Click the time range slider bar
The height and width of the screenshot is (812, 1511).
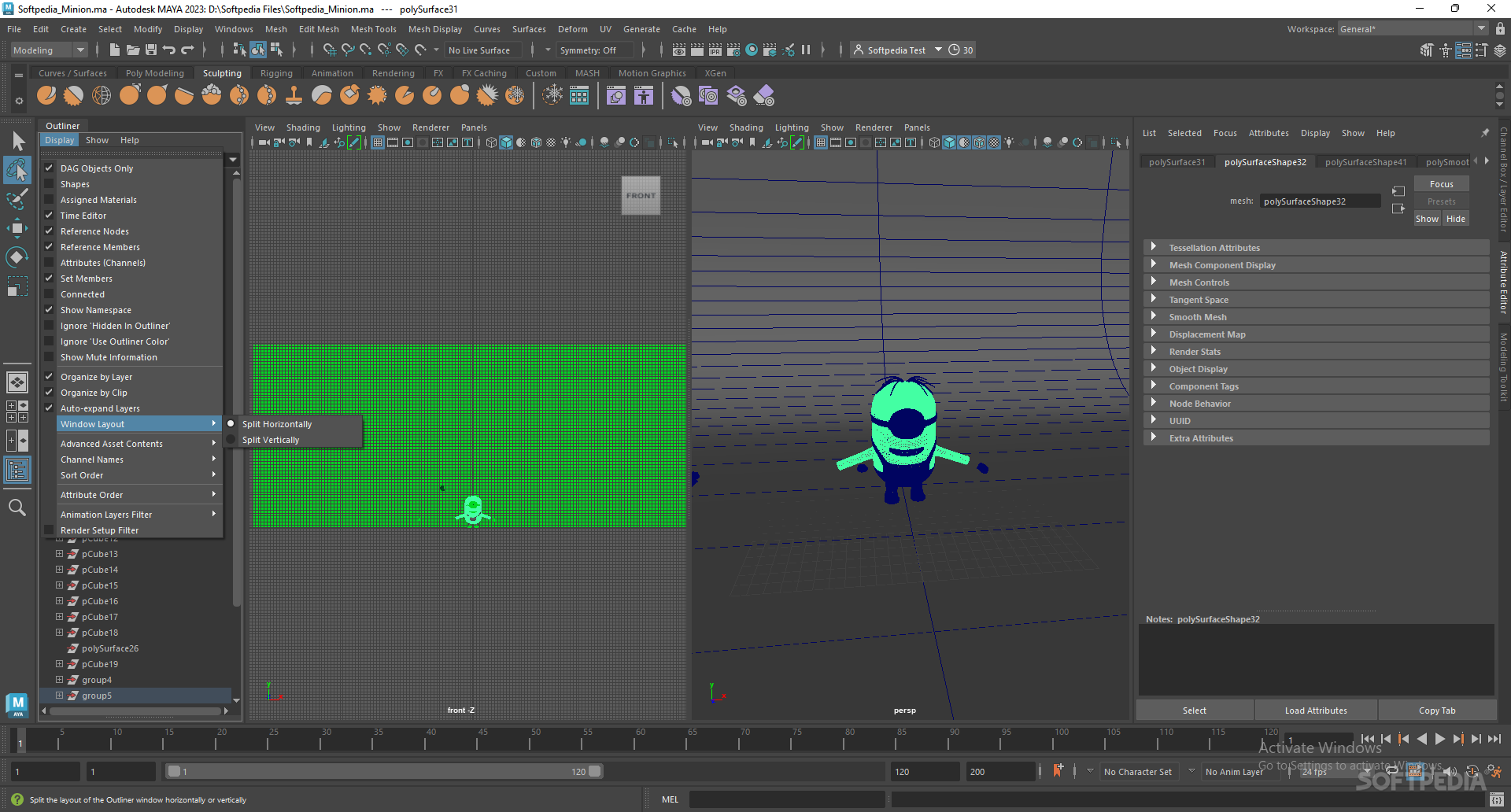tap(384, 772)
